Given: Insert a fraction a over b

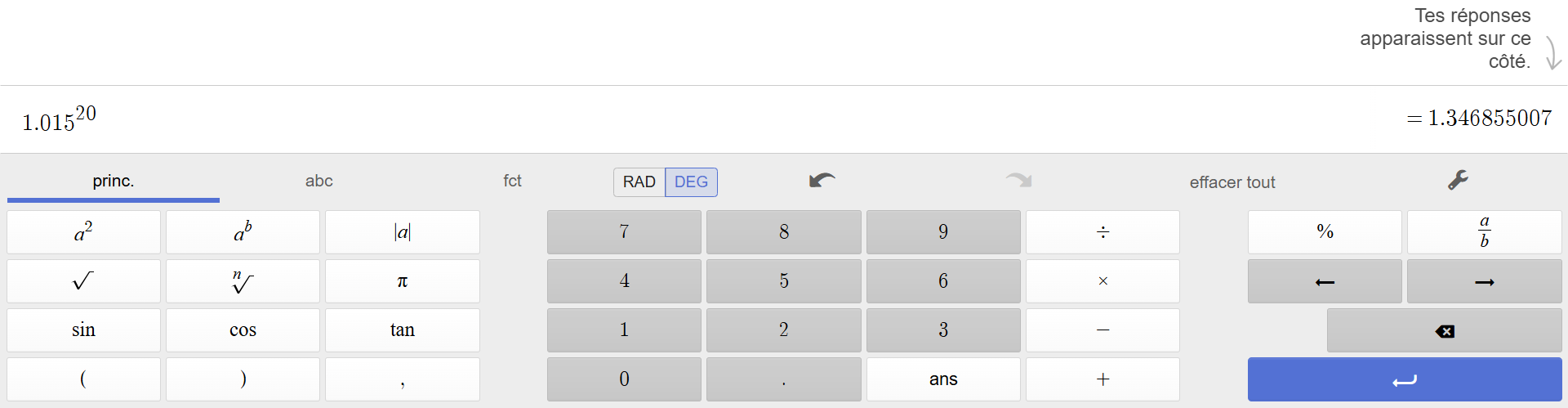Looking at the screenshot, I should tap(1484, 232).
